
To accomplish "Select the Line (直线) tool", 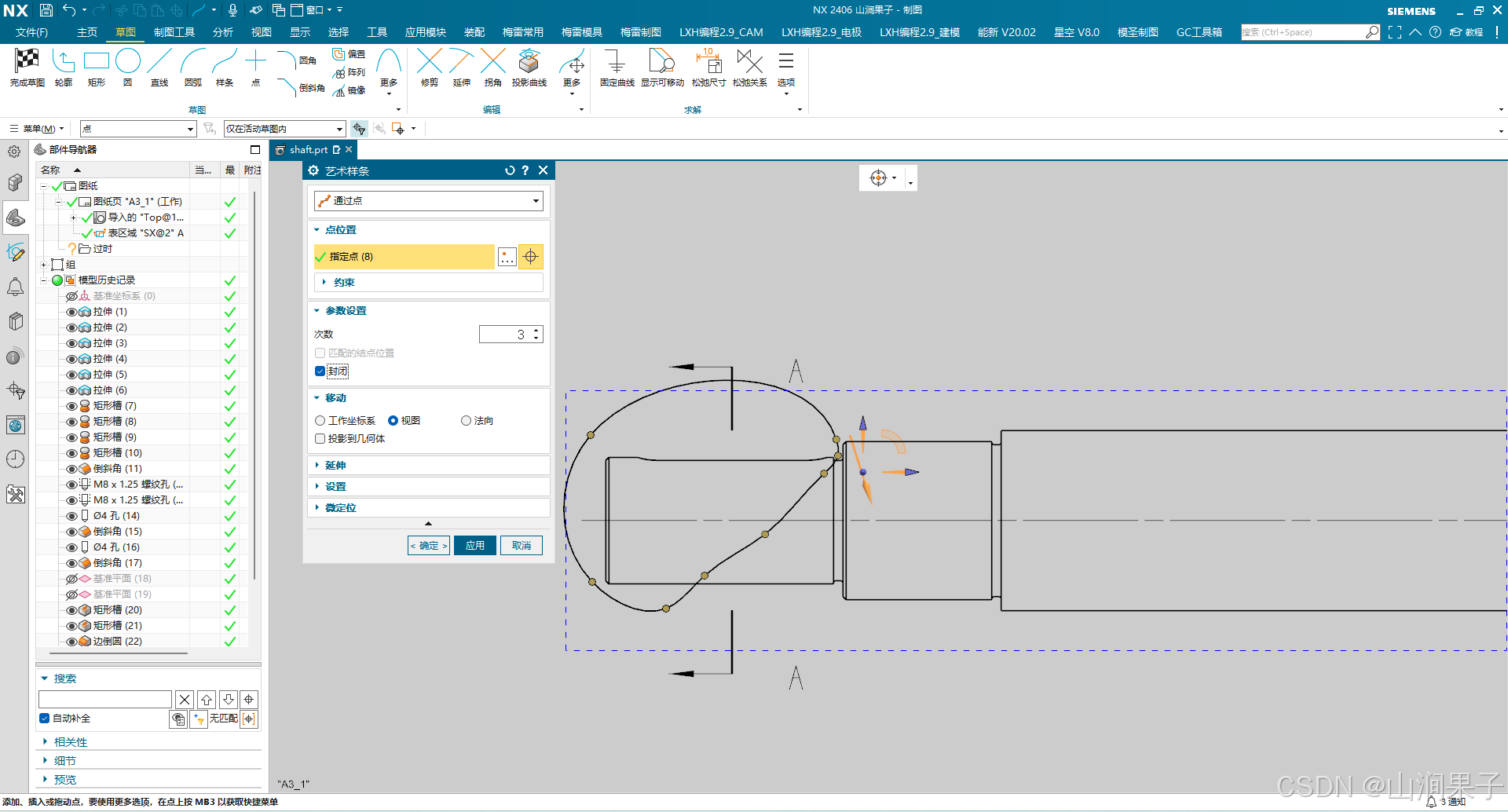I will [x=159, y=61].
